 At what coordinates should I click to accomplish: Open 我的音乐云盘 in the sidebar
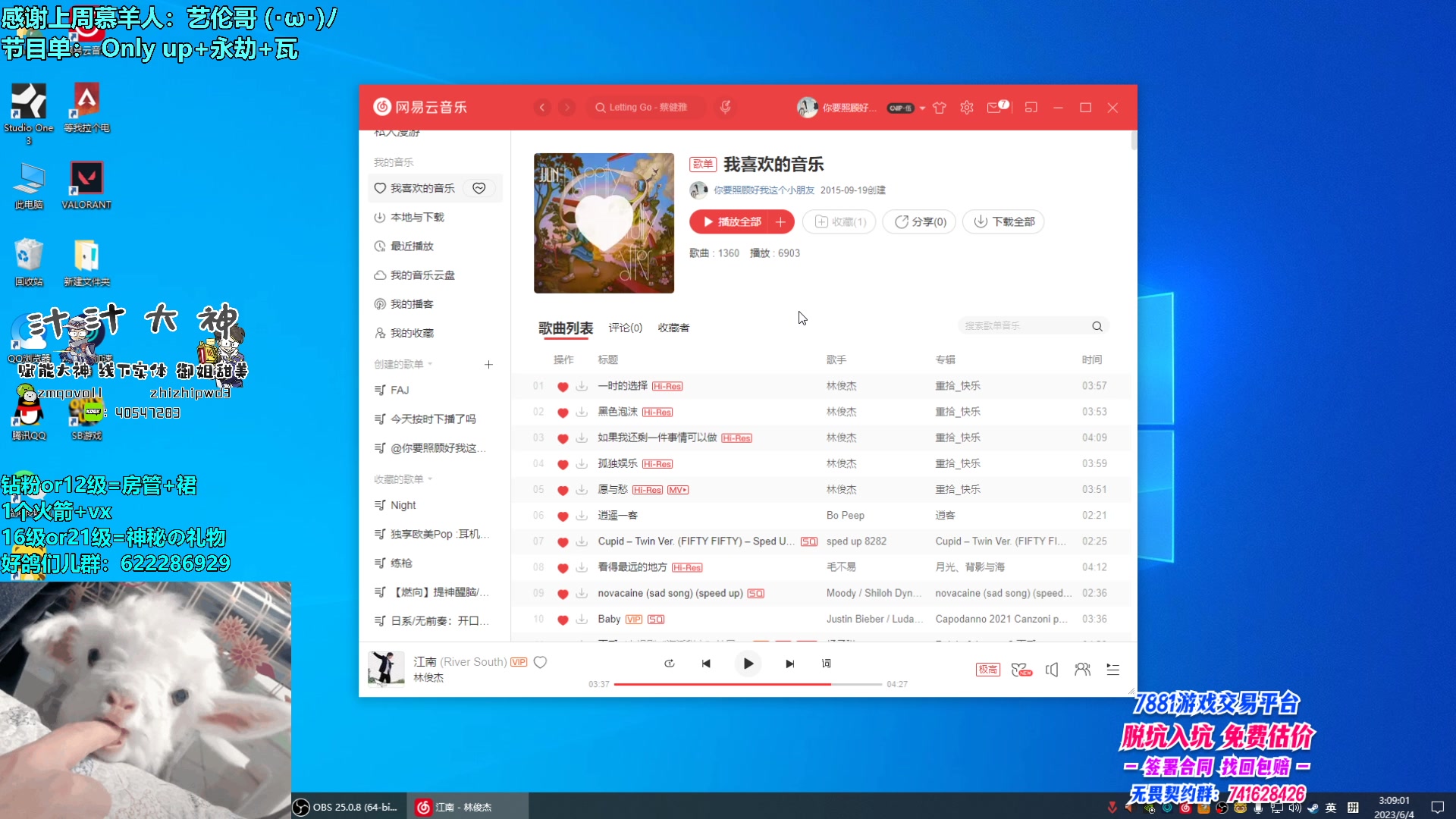point(435,275)
